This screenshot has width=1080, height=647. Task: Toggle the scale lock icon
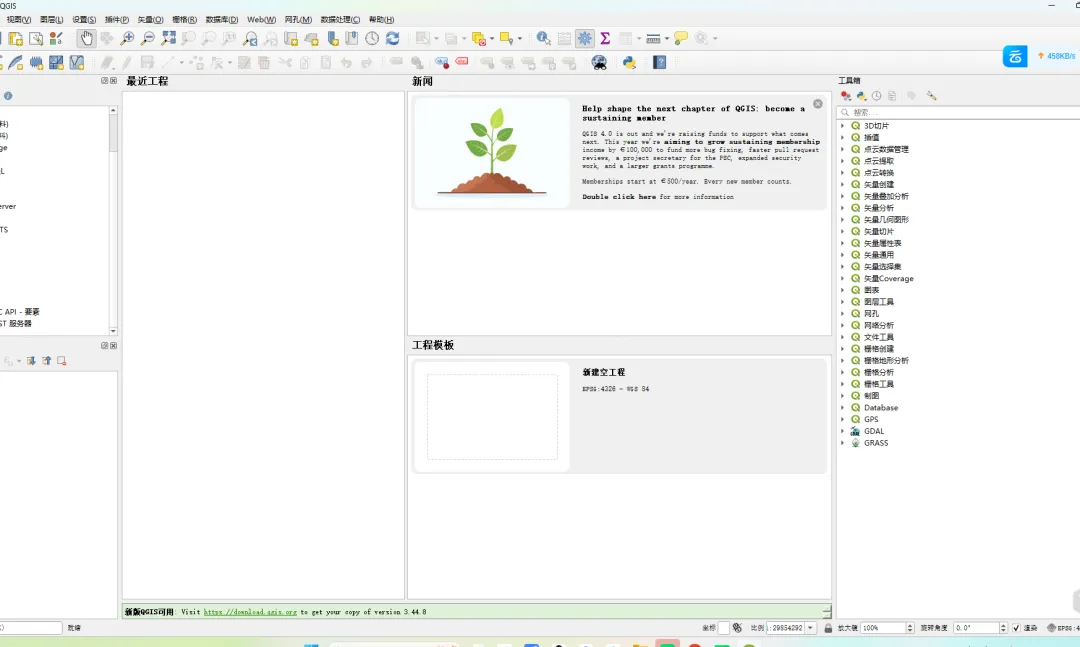coord(828,628)
